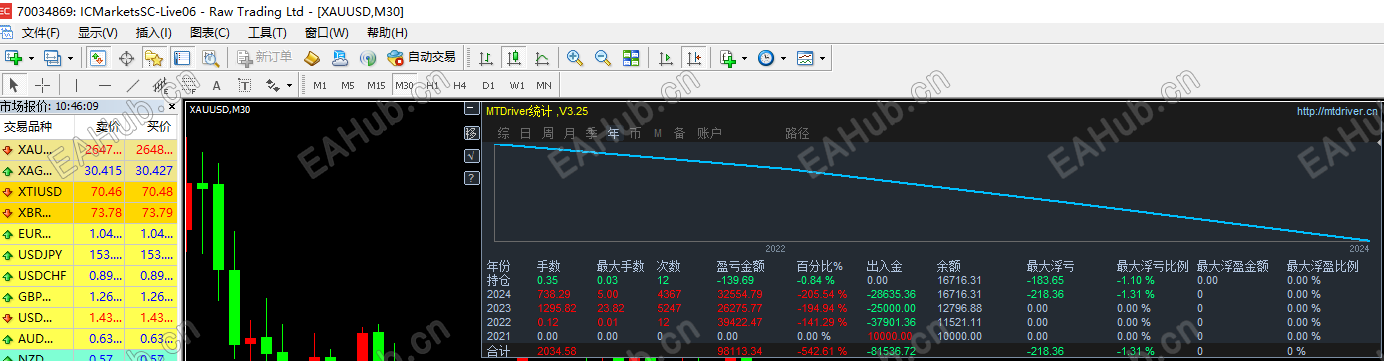This screenshot has height=361, width=1384.
Task: Switch chart to candlestick style
Action: pyautogui.click(x=514, y=57)
